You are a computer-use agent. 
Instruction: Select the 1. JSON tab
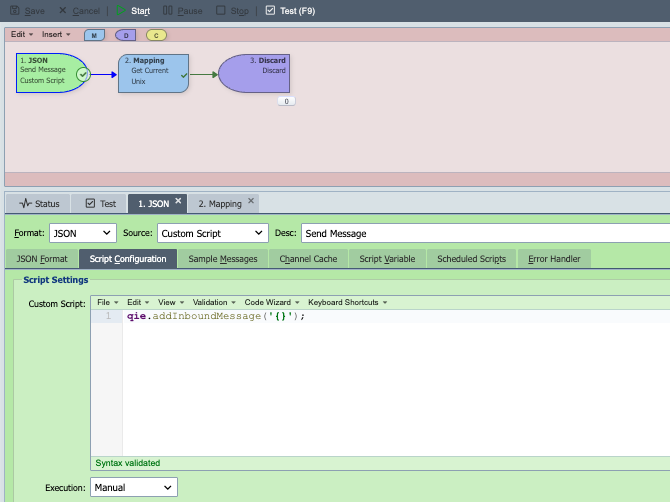pos(153,204)
